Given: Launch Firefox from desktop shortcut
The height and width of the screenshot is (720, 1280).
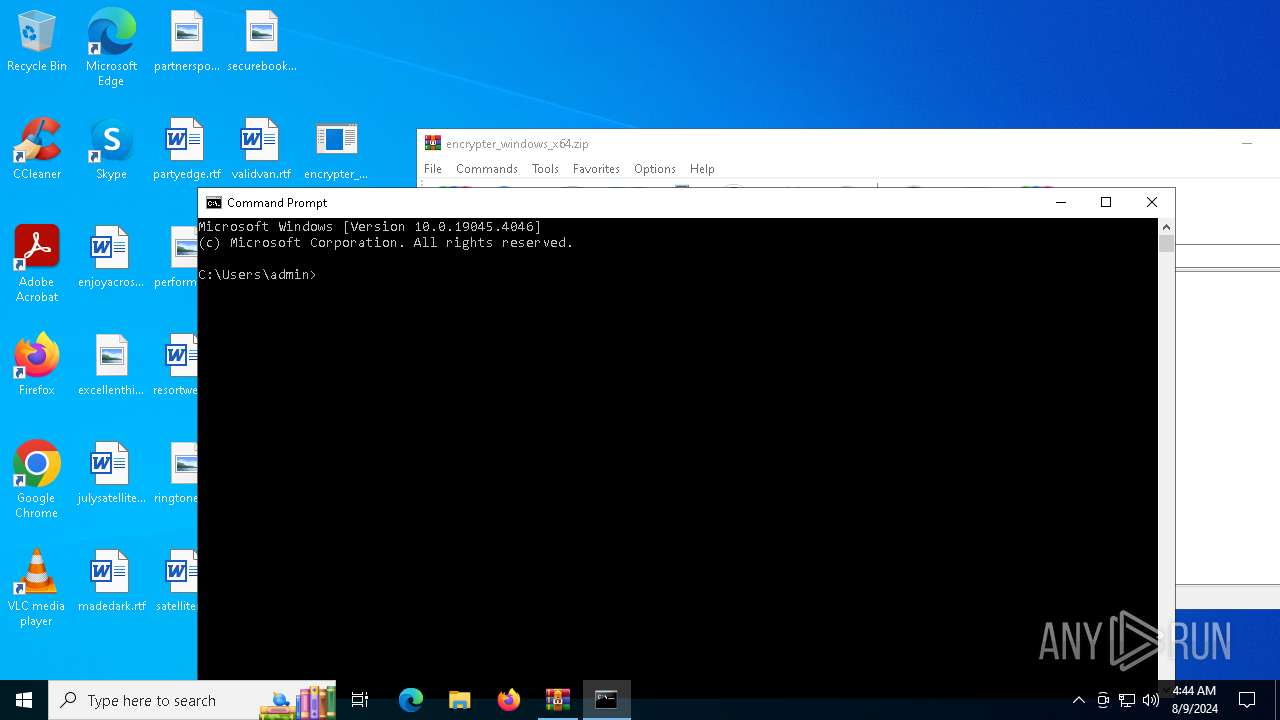Looking at the screenshot, I should coord(37,365).
